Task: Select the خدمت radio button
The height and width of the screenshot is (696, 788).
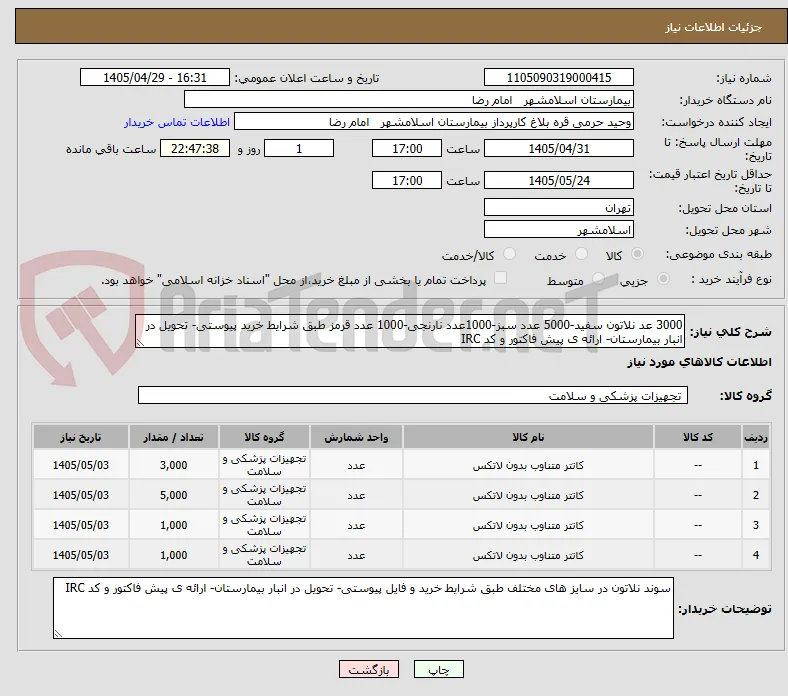Action: pos(581,254)
